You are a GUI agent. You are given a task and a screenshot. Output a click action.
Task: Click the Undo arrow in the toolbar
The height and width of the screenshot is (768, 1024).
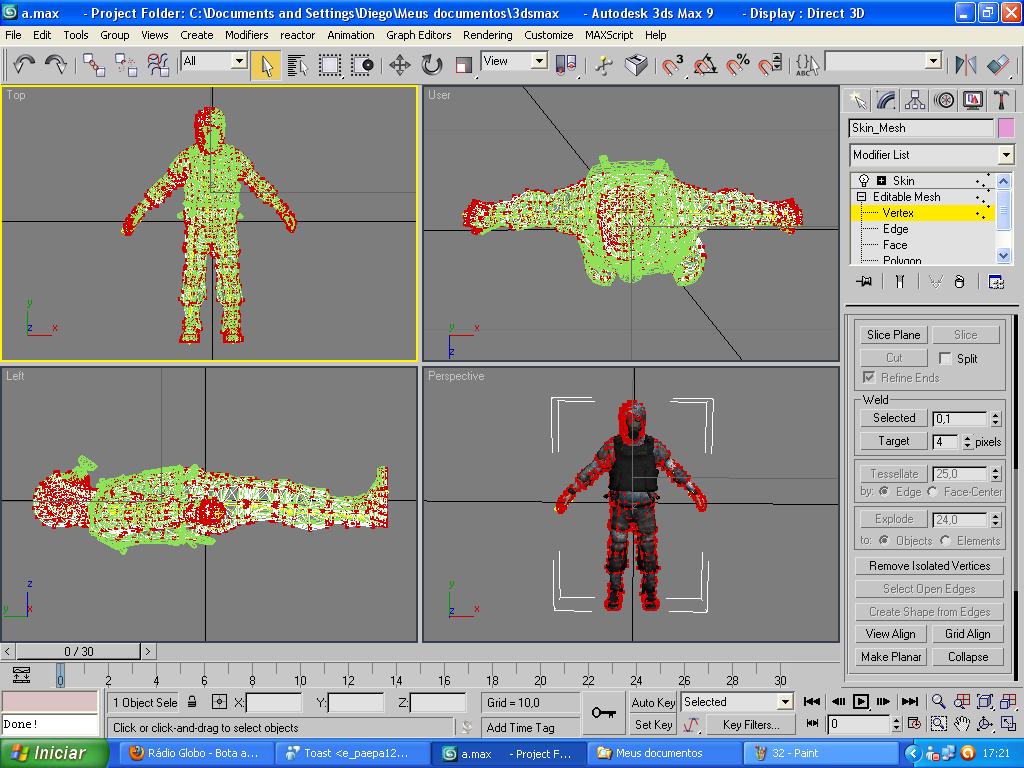24,65
